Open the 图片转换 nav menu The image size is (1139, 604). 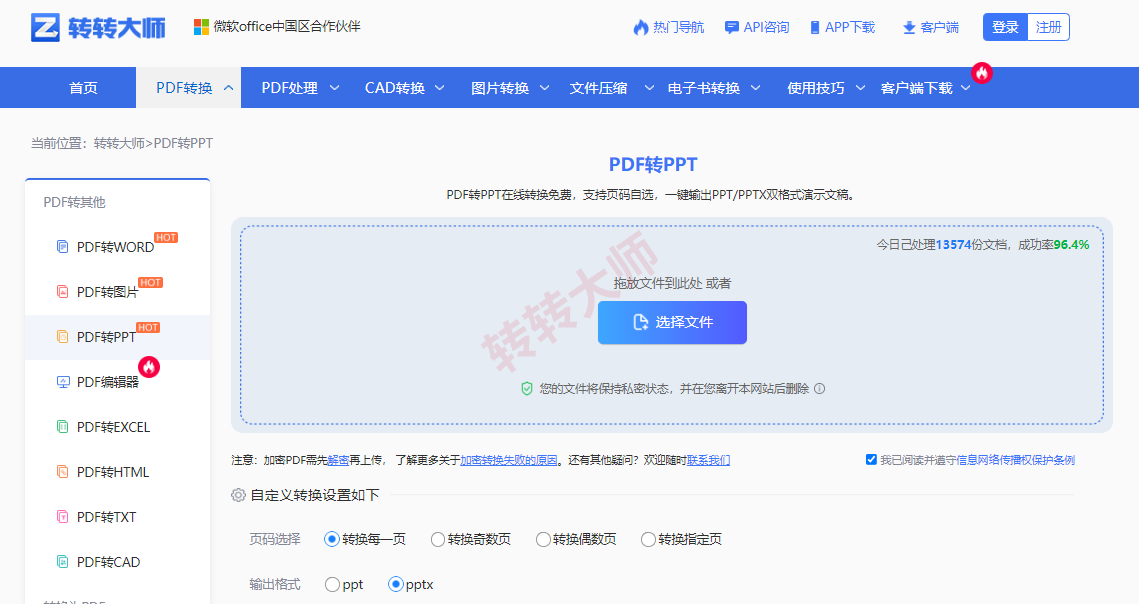pos(500,88)
